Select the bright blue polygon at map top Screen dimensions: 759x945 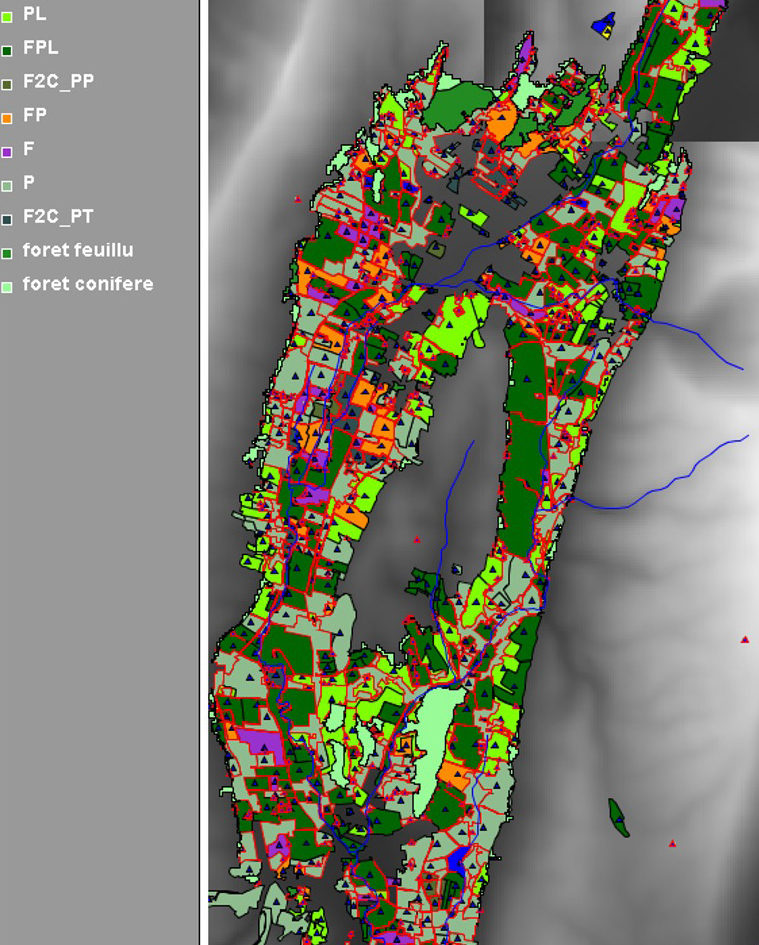pyautogui.click(x=601, y=27)
